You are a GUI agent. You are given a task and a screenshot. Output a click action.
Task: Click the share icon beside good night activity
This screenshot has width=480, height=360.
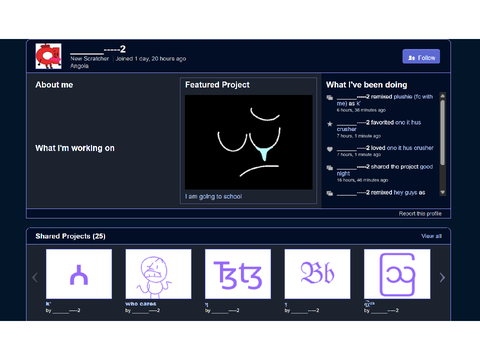coord(330,168)
